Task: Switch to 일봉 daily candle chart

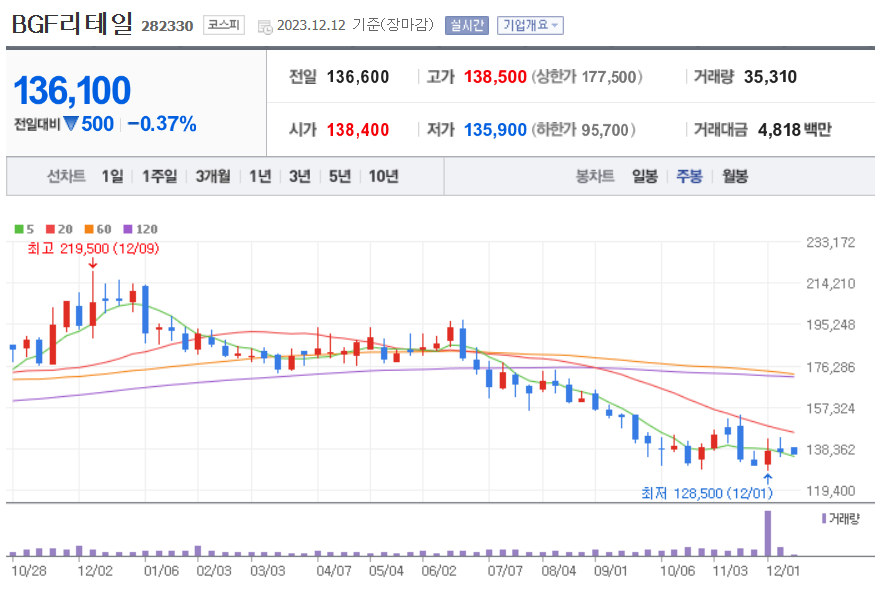Action: (x=645, y=176)
